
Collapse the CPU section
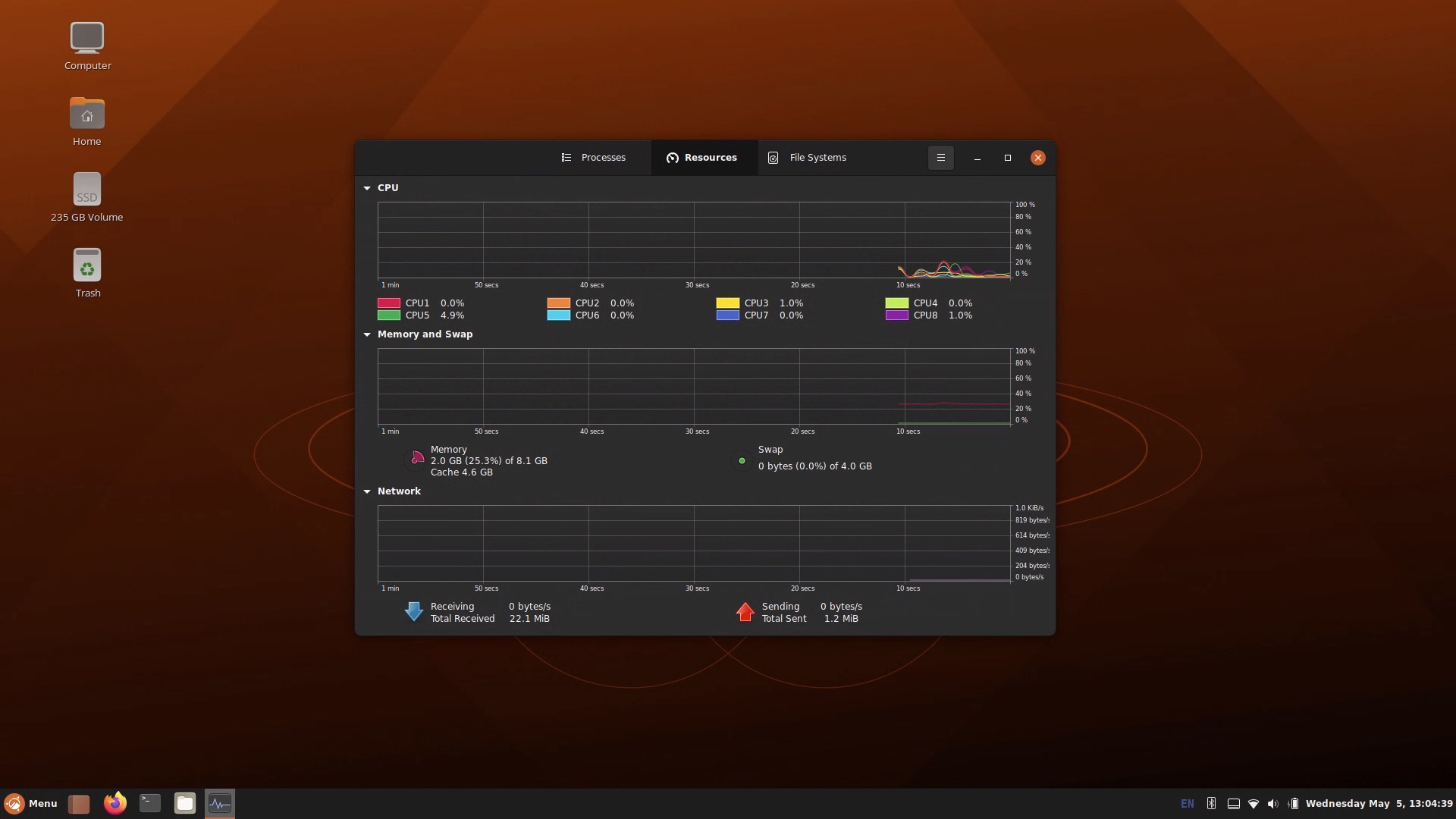click(367, 187)
